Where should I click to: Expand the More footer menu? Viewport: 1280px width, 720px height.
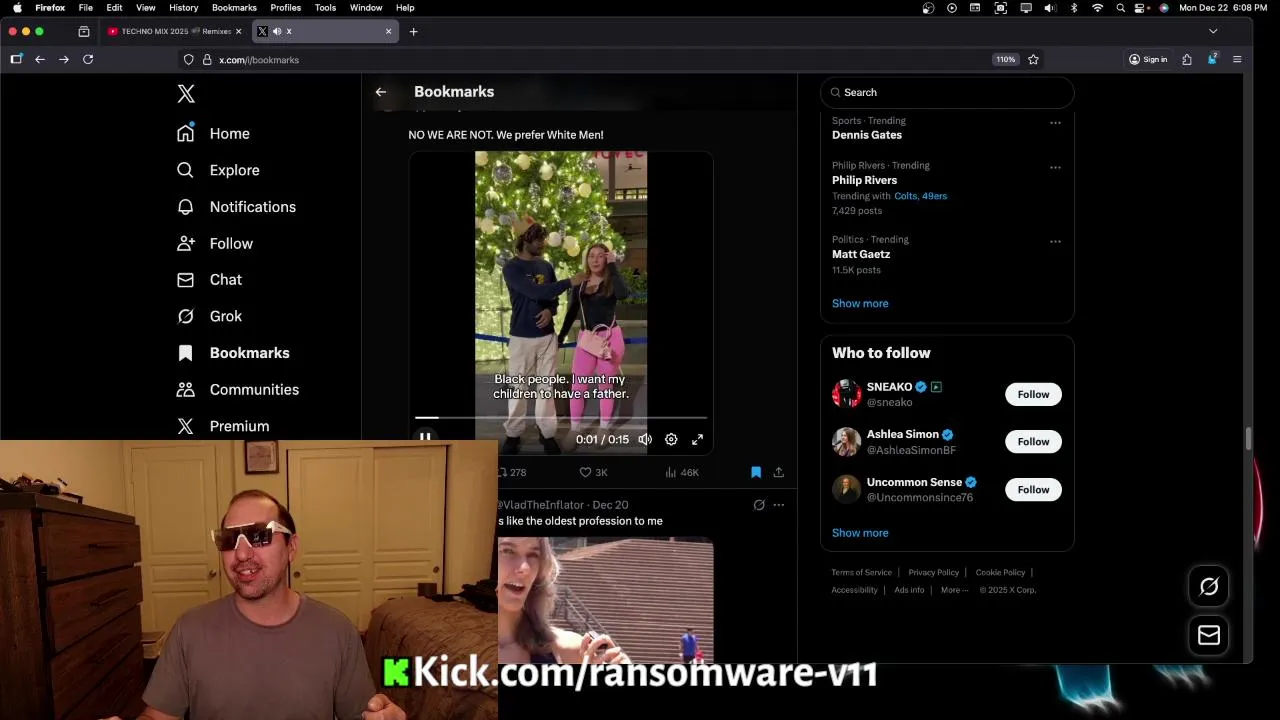point(954,590)
